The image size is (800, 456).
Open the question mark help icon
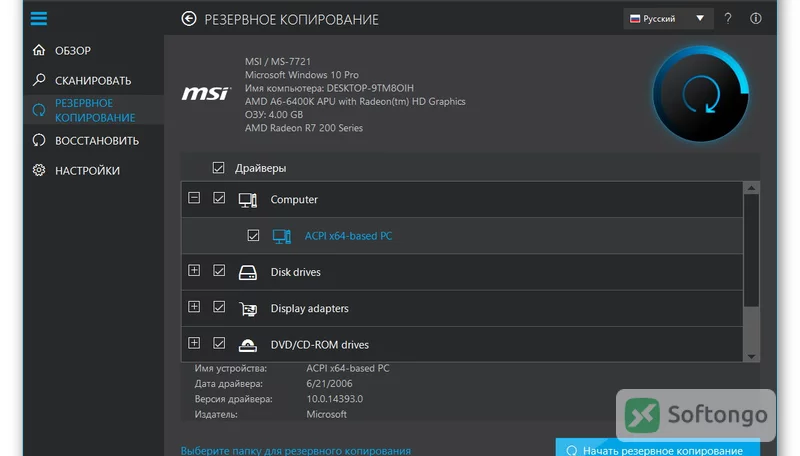click(728, 19)
